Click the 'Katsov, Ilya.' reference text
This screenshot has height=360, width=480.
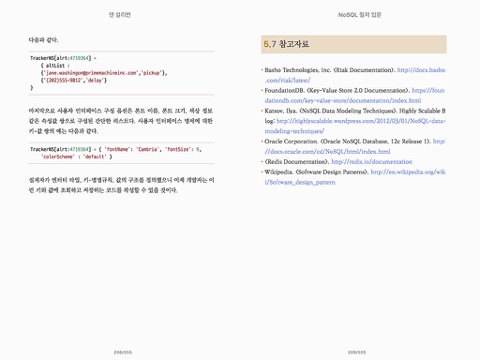(281, 111)
